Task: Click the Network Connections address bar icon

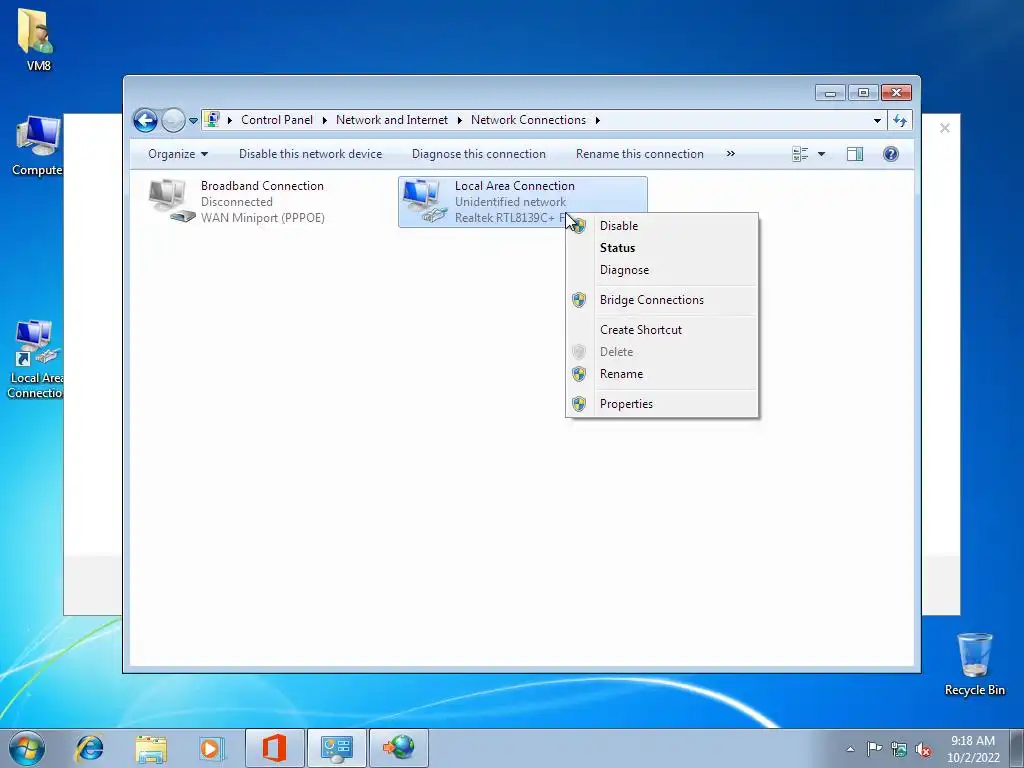Action: coord(212,120)
